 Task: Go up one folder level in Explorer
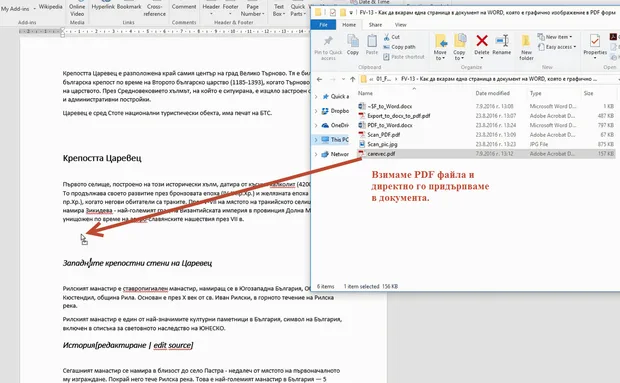(x=352, y=79)
